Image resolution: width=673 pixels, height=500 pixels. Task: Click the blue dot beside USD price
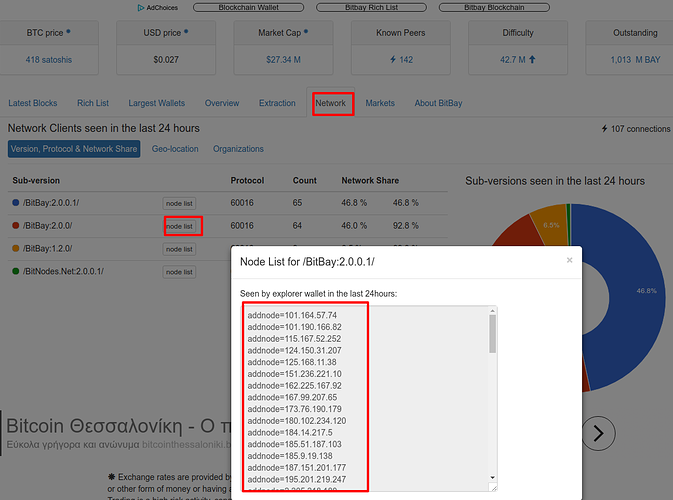tap(186, 31)
